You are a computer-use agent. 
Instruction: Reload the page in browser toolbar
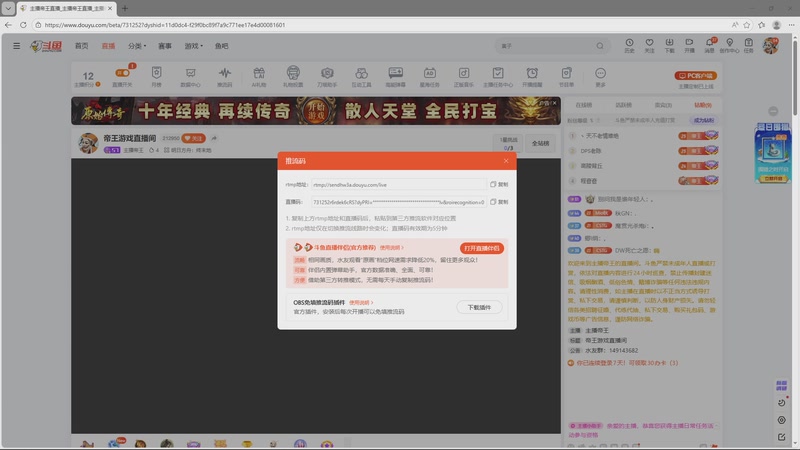pyautogui.click(x=23, y=24)
